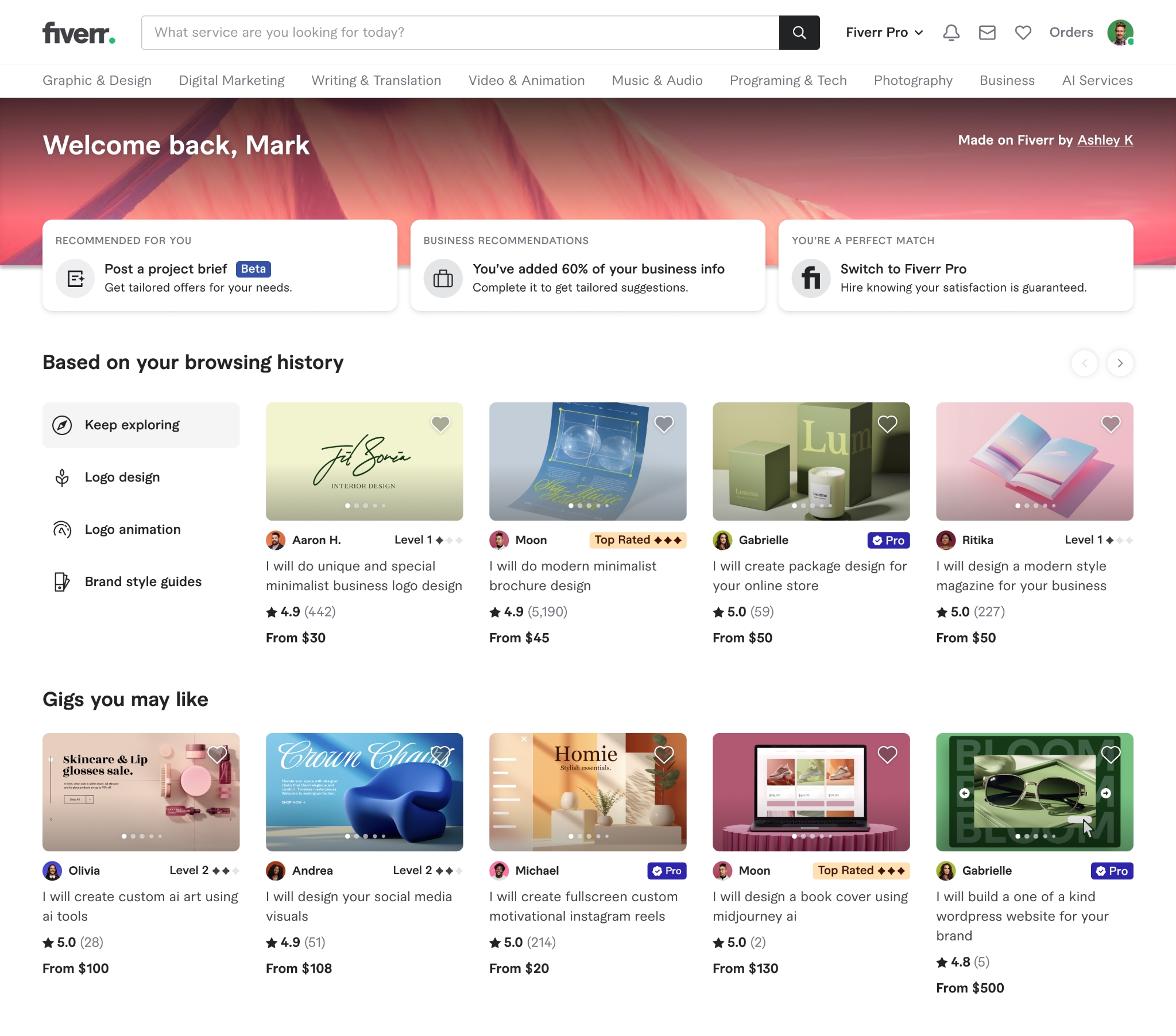This screenshot has height=1036, width=1176.
Task: Open saved lists heart icon in header
Action: (x=1022, y=32)
